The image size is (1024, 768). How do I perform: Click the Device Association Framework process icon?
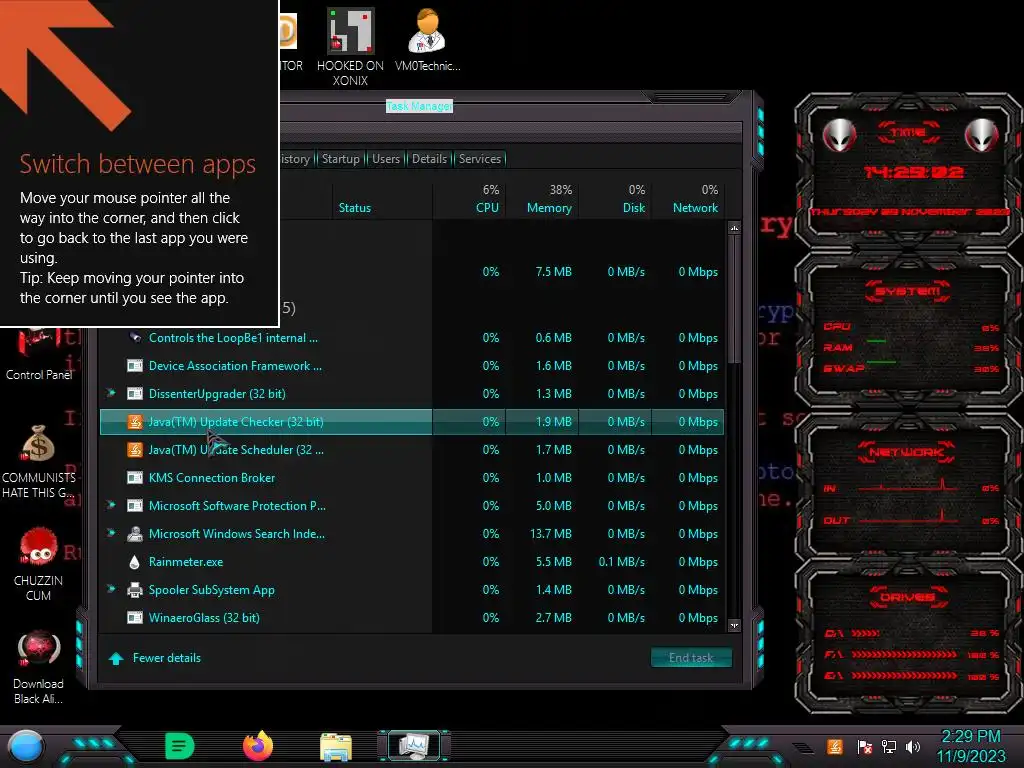[135, 366]
